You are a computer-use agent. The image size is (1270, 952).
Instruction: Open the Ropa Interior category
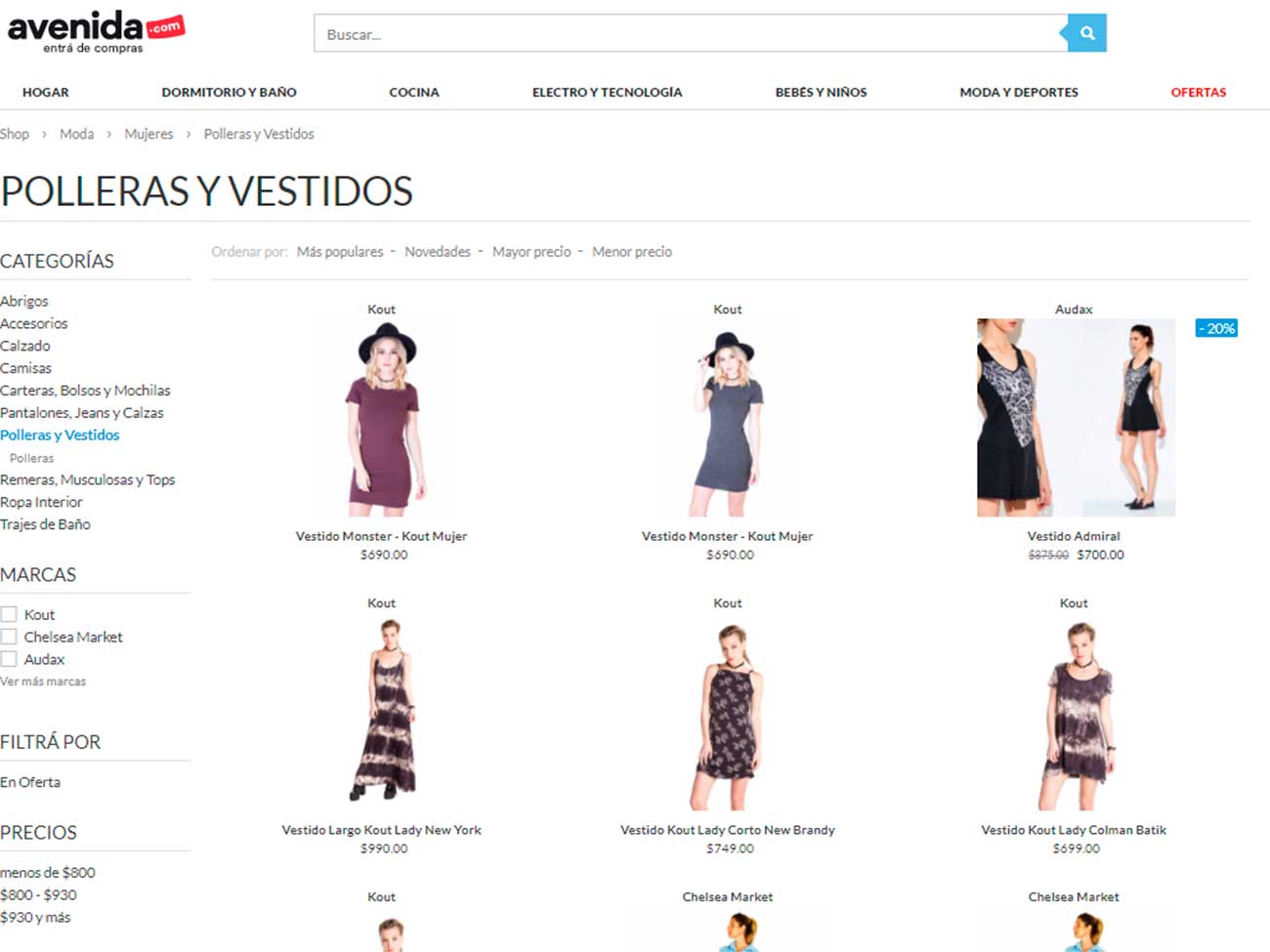[x=42, y=502]
